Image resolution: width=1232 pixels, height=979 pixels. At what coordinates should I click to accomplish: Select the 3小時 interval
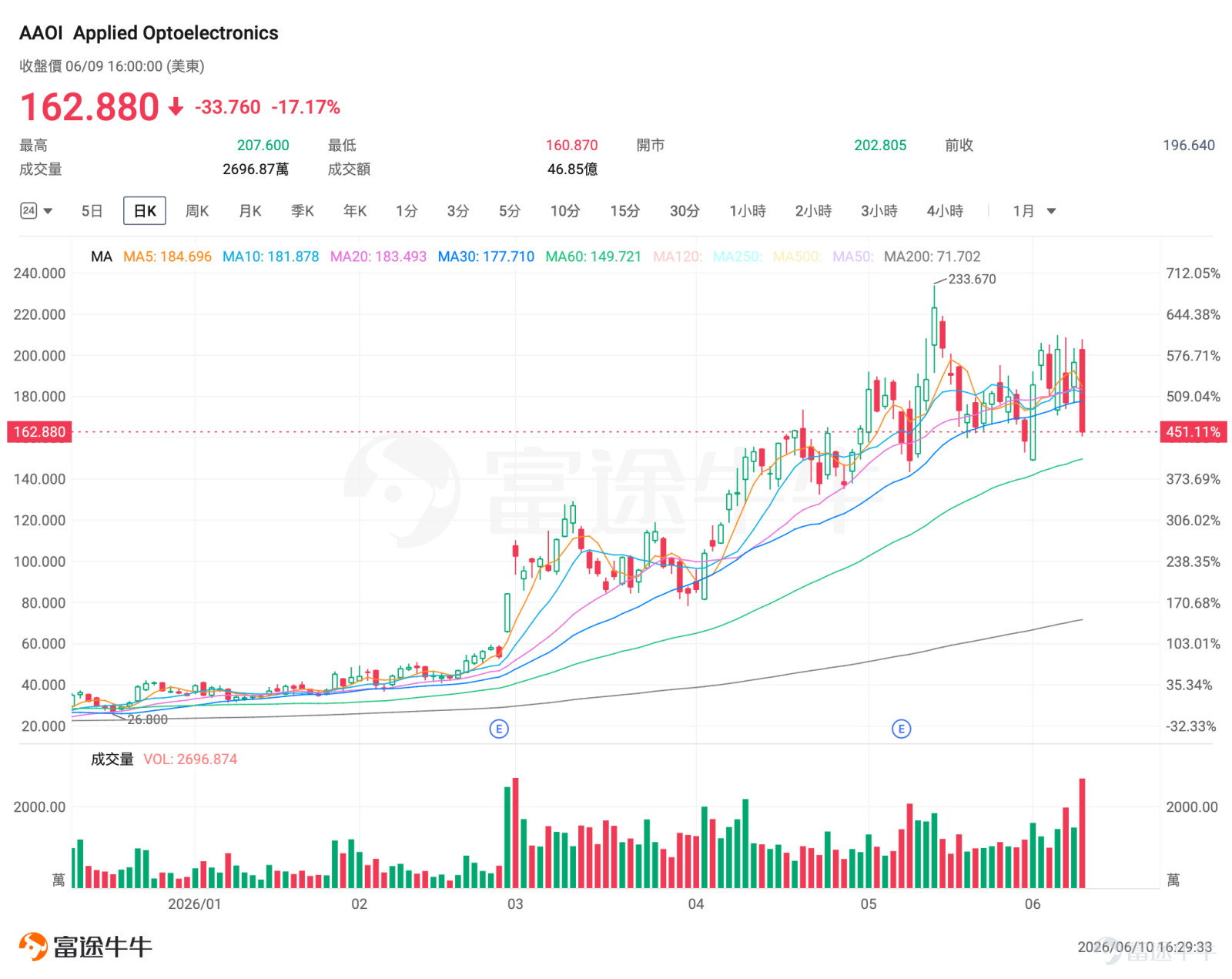click(879, 211)
